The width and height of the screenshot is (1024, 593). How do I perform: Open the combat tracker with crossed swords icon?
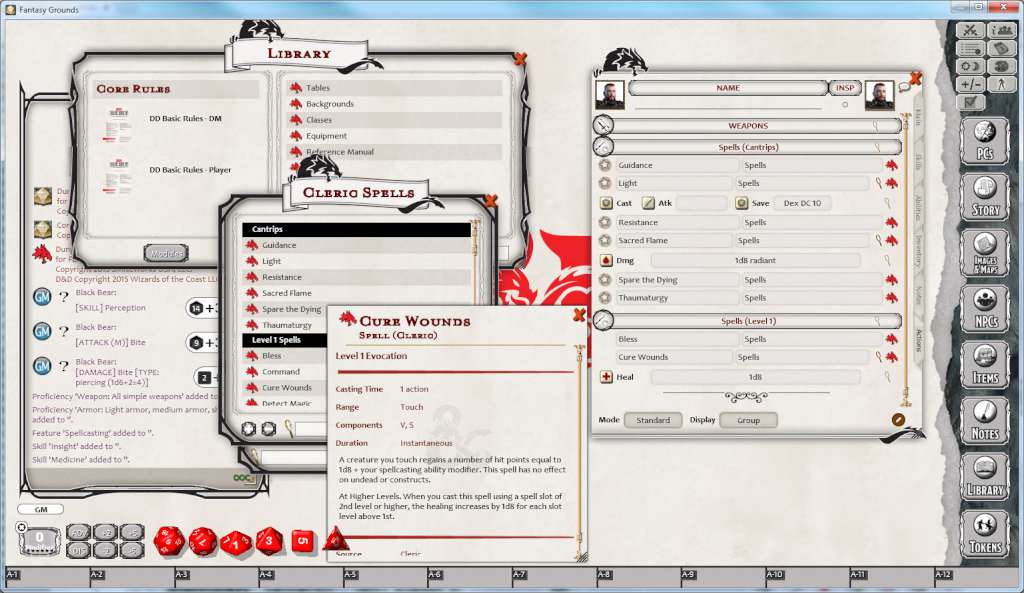[x=970, y=31]
